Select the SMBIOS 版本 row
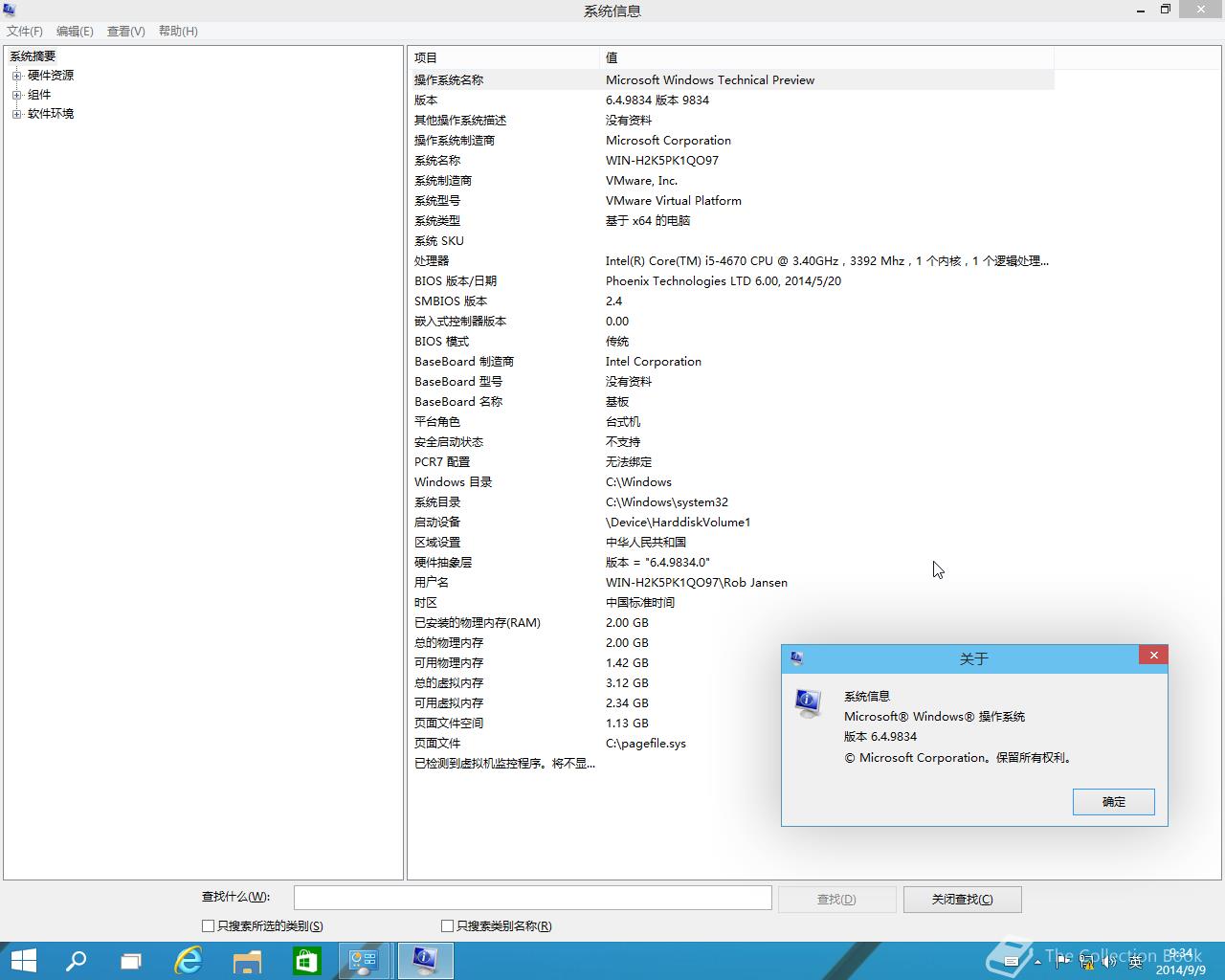Viewport: 1225px width, 980px height. coord(731,301)
